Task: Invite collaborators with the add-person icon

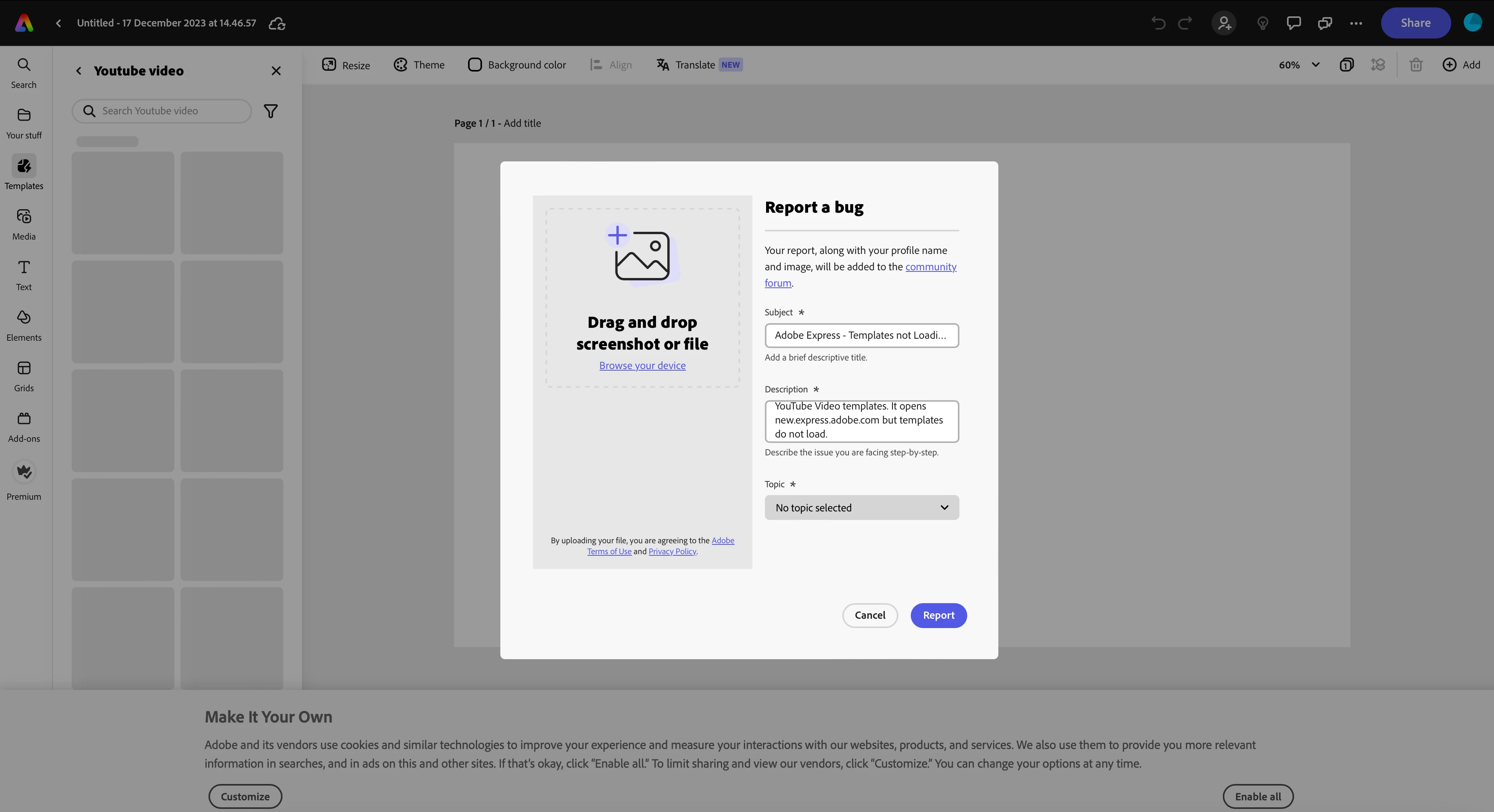Action: click(1224, 23)
